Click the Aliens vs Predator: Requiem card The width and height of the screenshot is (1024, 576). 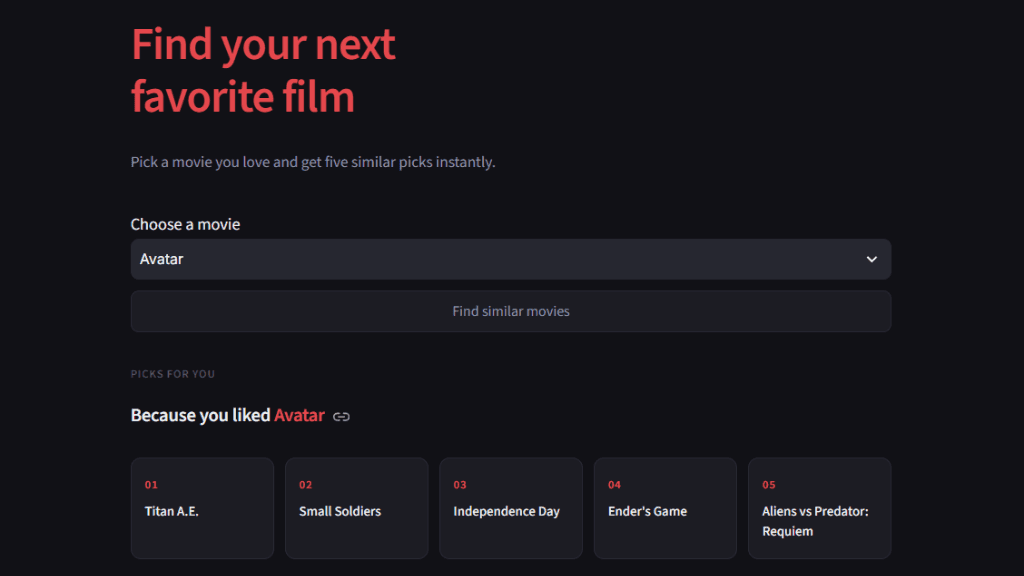[x=820, y=508]
